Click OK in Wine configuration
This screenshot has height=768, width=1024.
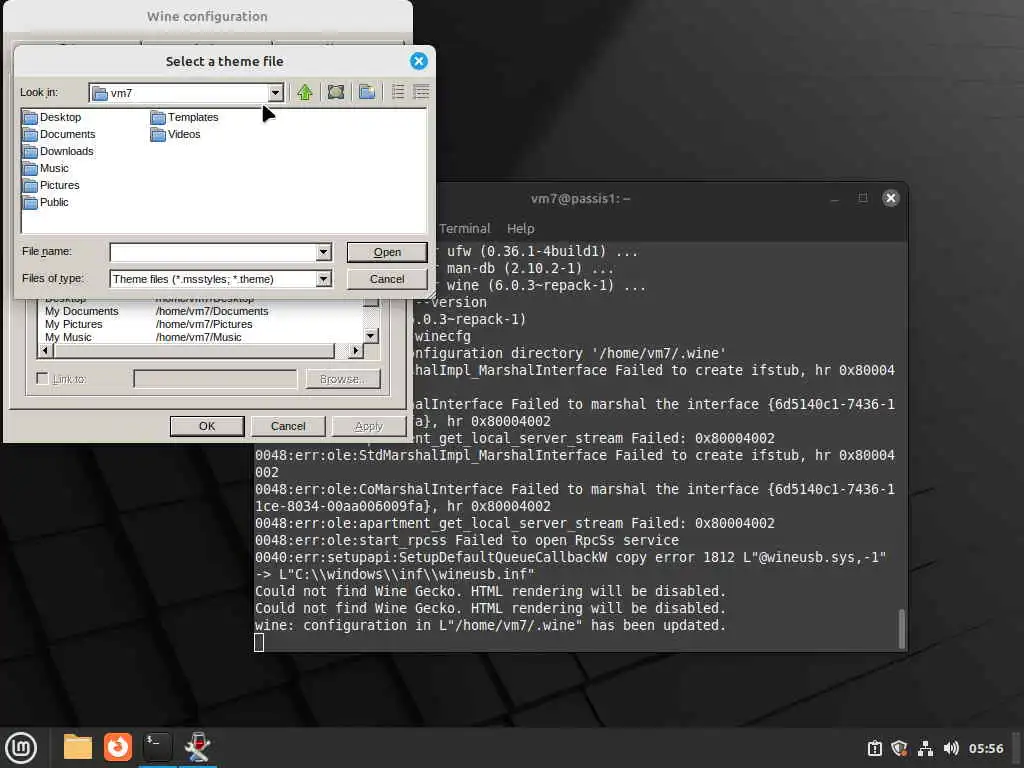pyautogui.click(x=207, y=426)
